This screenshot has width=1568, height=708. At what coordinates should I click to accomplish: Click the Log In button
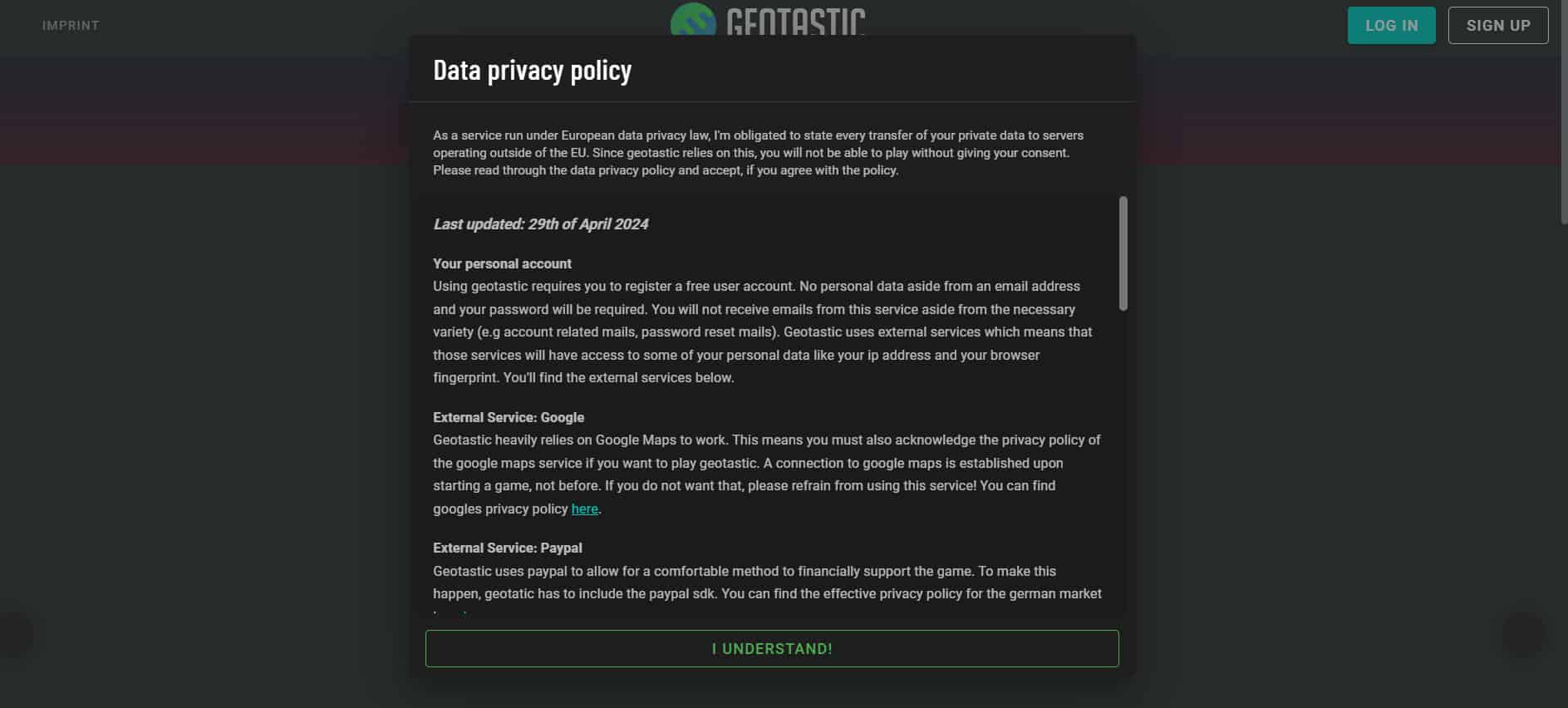(x=1391, y=26)
